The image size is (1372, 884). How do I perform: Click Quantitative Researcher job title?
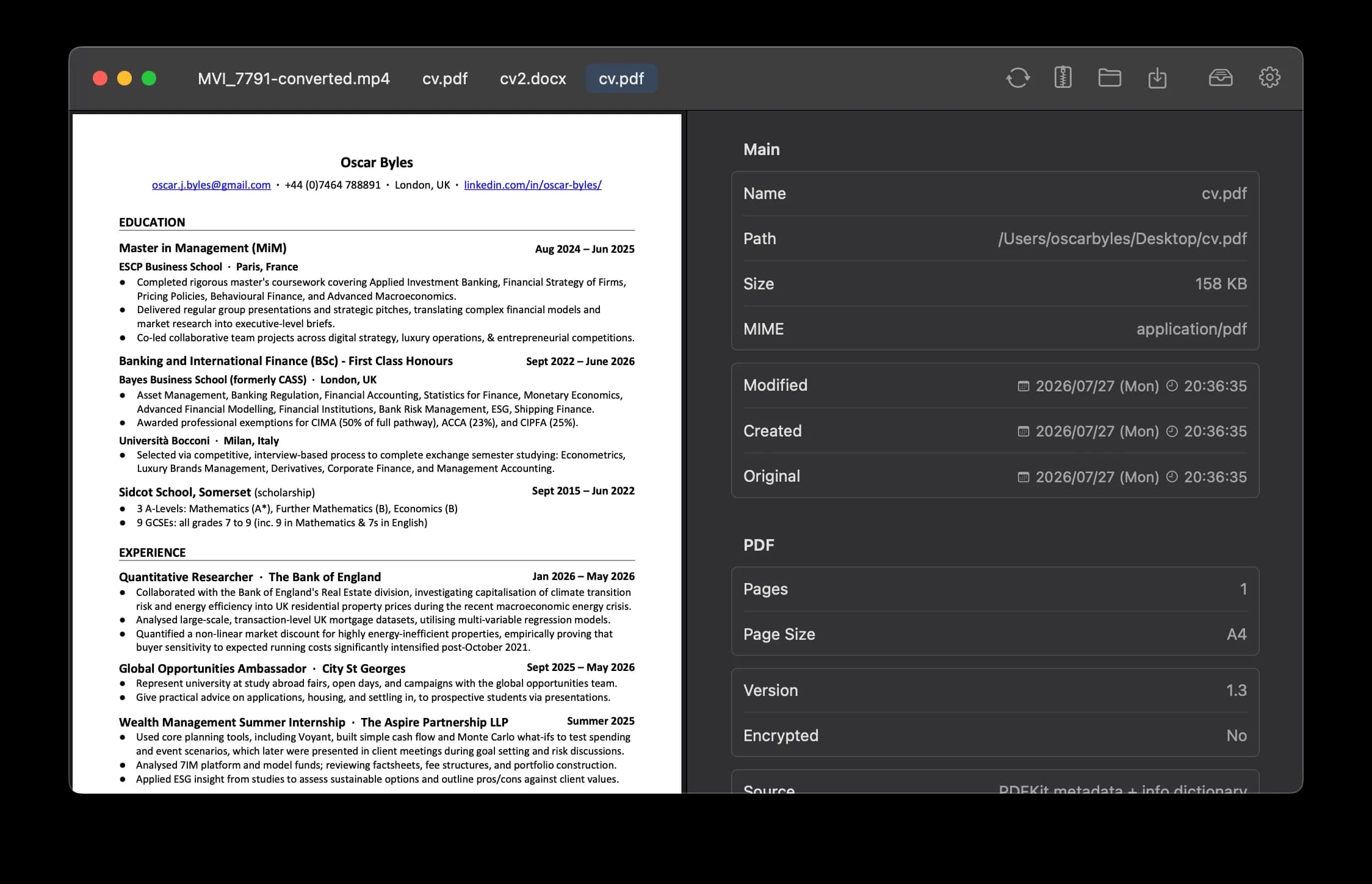[x=186, y=577]
